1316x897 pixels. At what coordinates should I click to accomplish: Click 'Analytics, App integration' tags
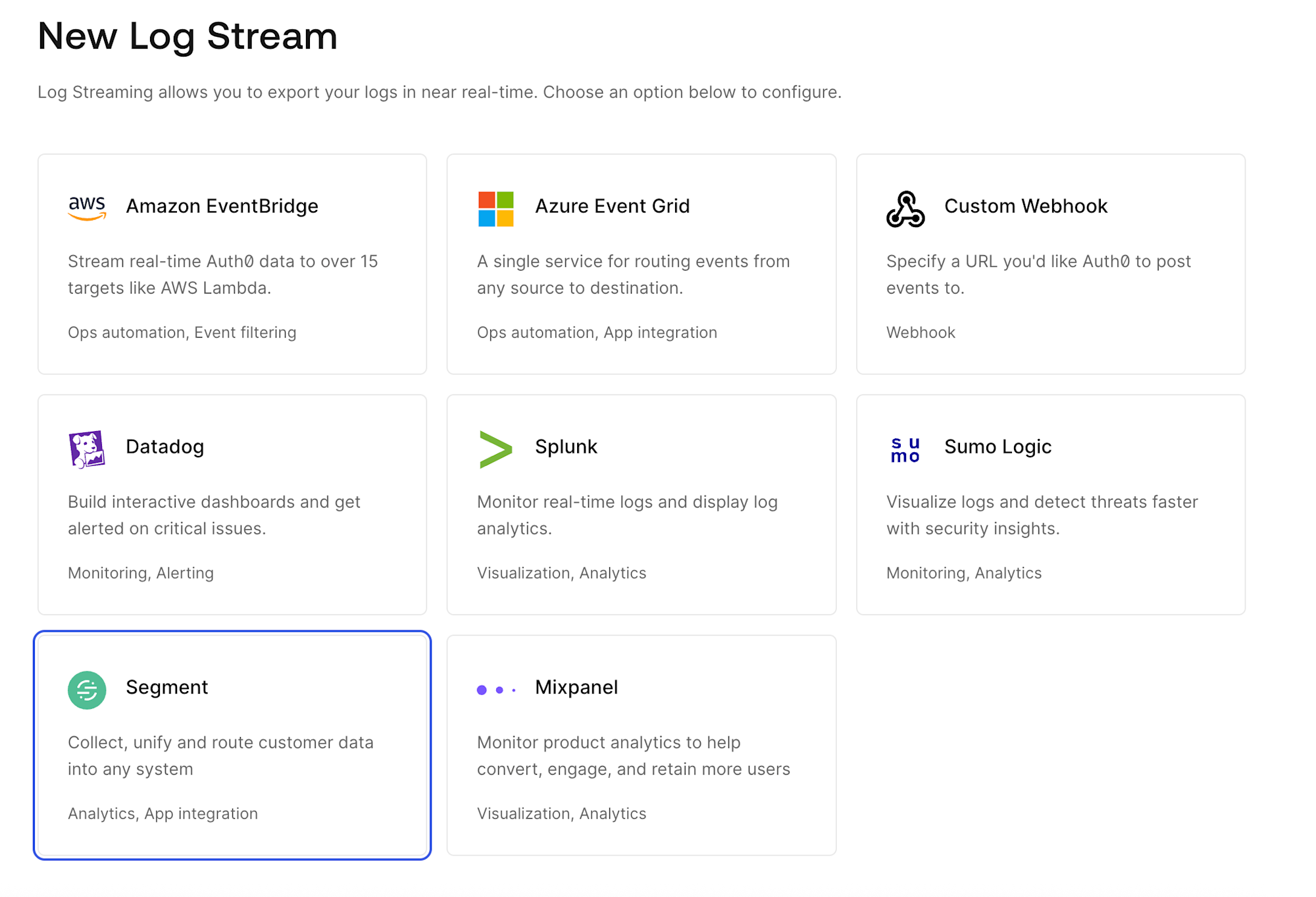(163, 813)
